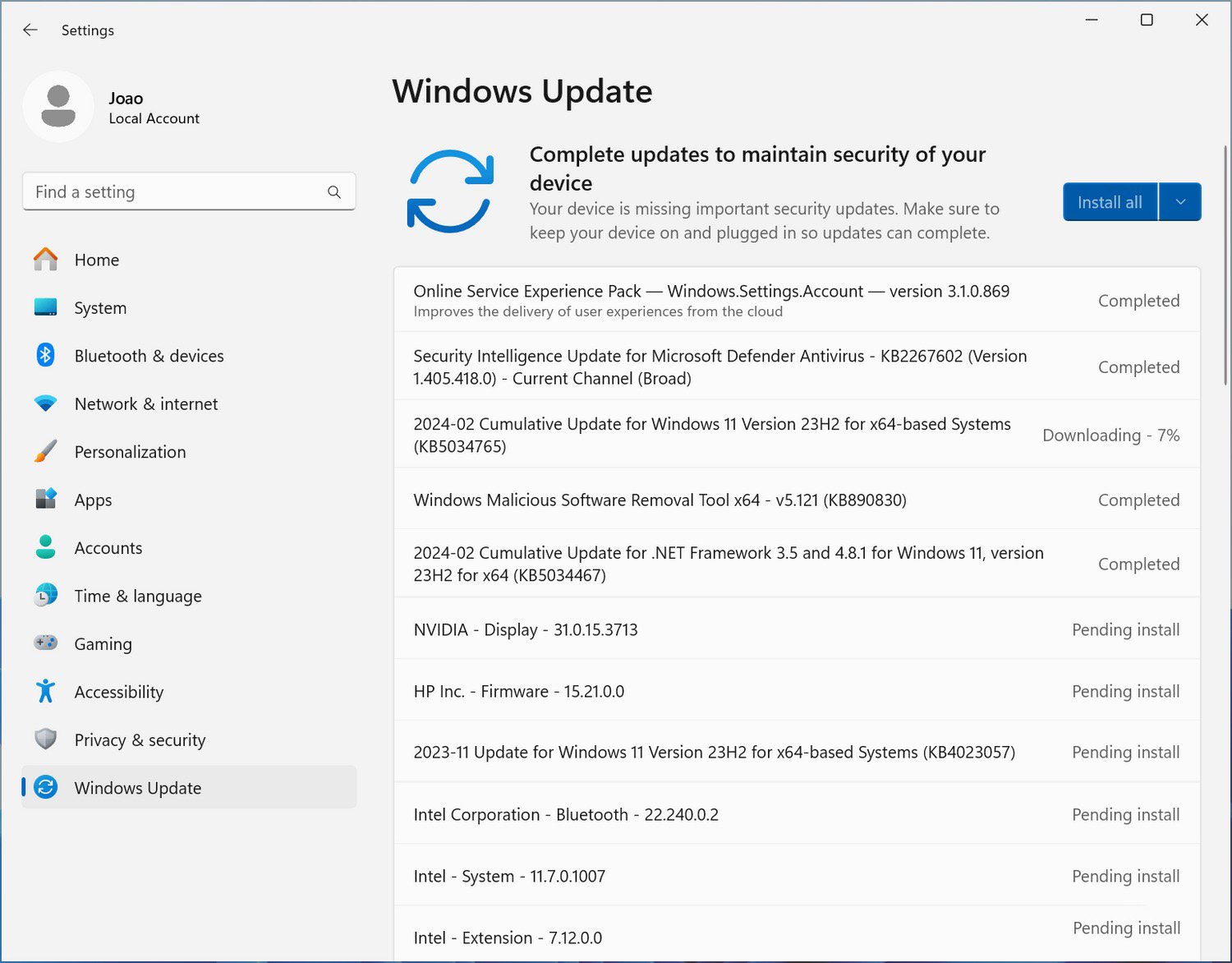Viewport: 1232px width, 963px height.
Task: Go to Accessibility label
Action: (x=118, y=692)
